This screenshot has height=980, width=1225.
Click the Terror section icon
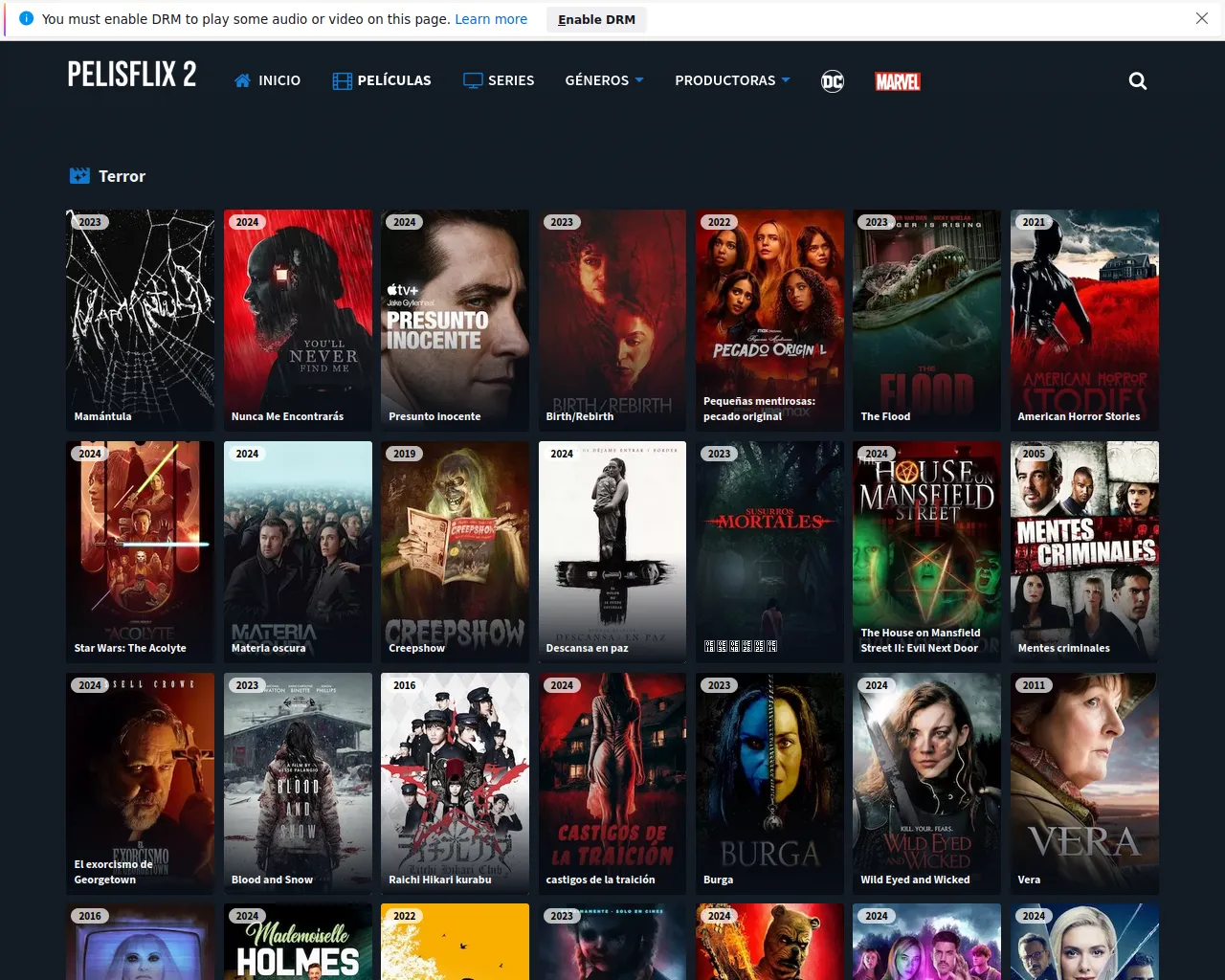click(79, 176)
